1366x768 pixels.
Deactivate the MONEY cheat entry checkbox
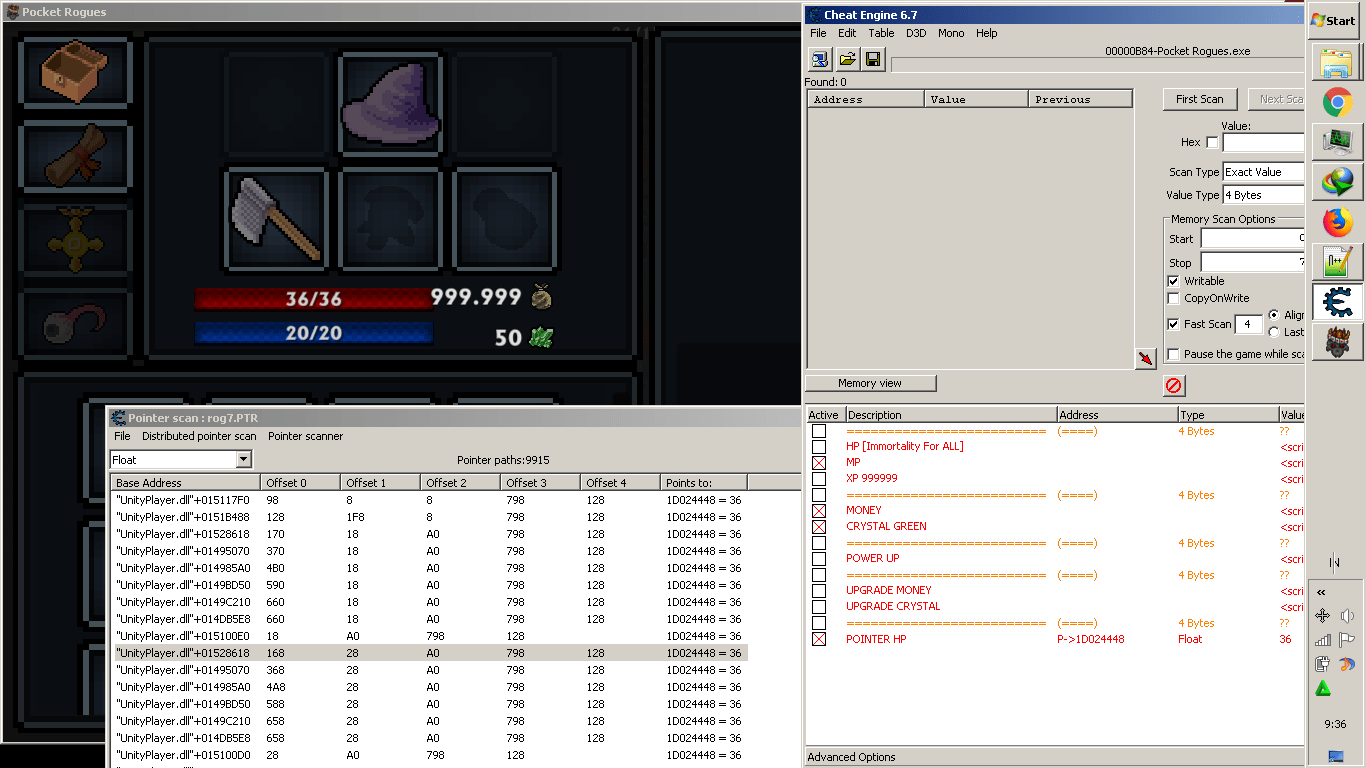coord(819,511)
